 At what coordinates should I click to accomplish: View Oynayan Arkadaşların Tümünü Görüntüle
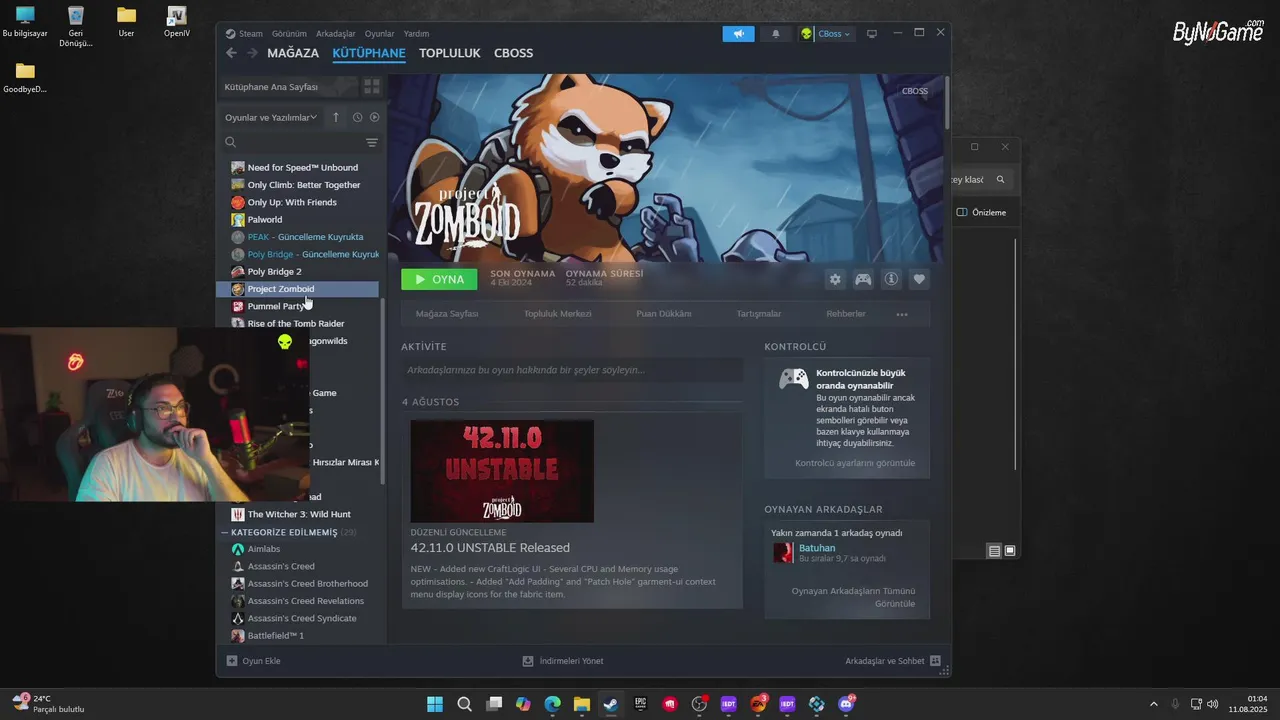[853, 597]
